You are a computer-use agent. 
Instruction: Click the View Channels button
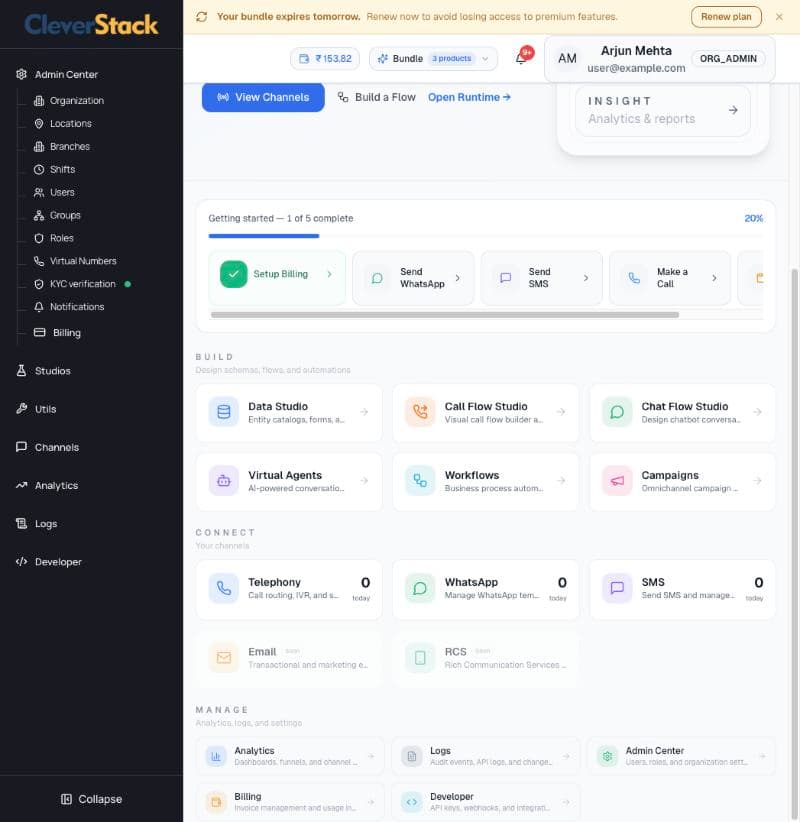[263, 98]
